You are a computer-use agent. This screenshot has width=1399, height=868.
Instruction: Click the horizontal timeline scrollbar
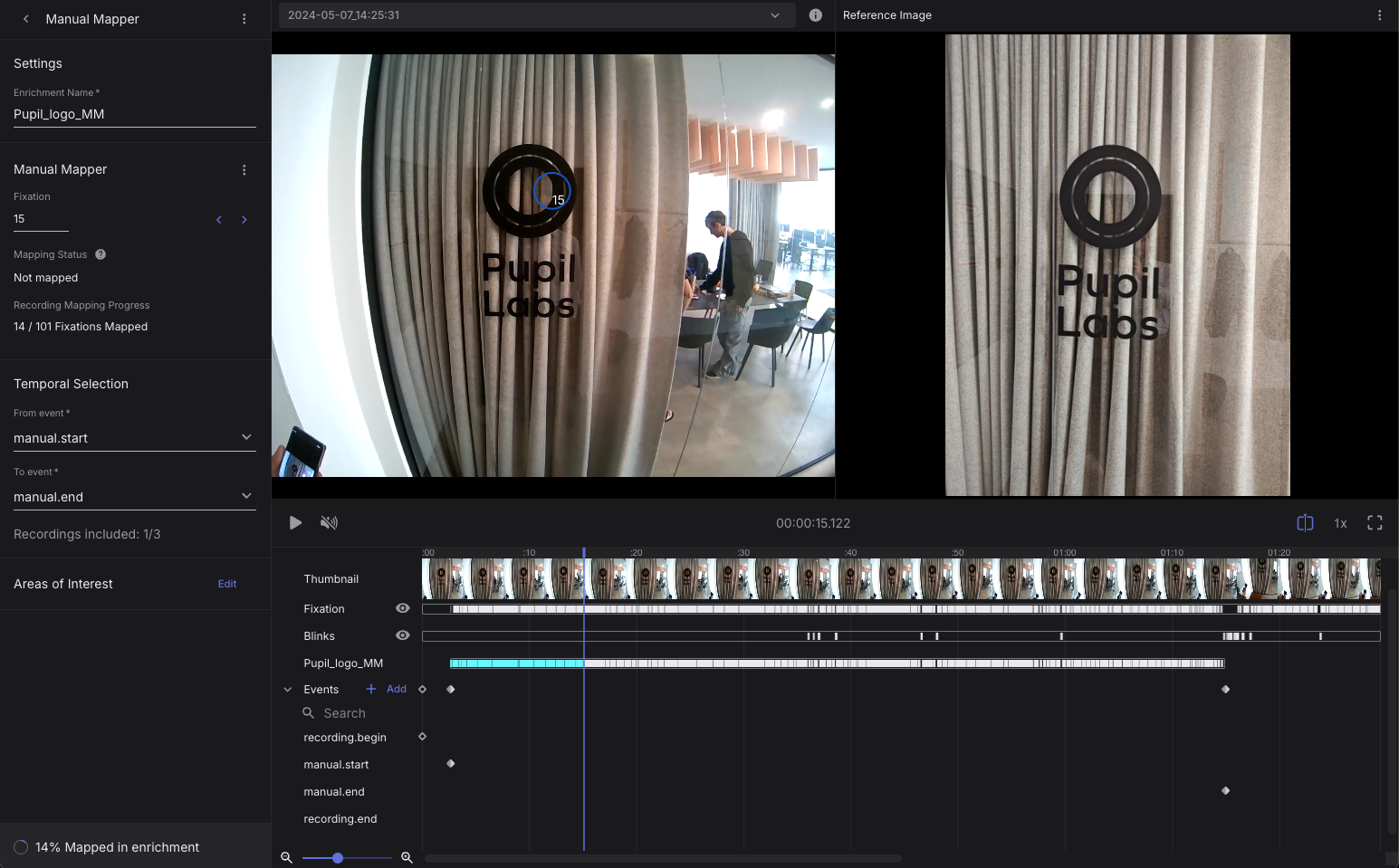pos(663,858)
